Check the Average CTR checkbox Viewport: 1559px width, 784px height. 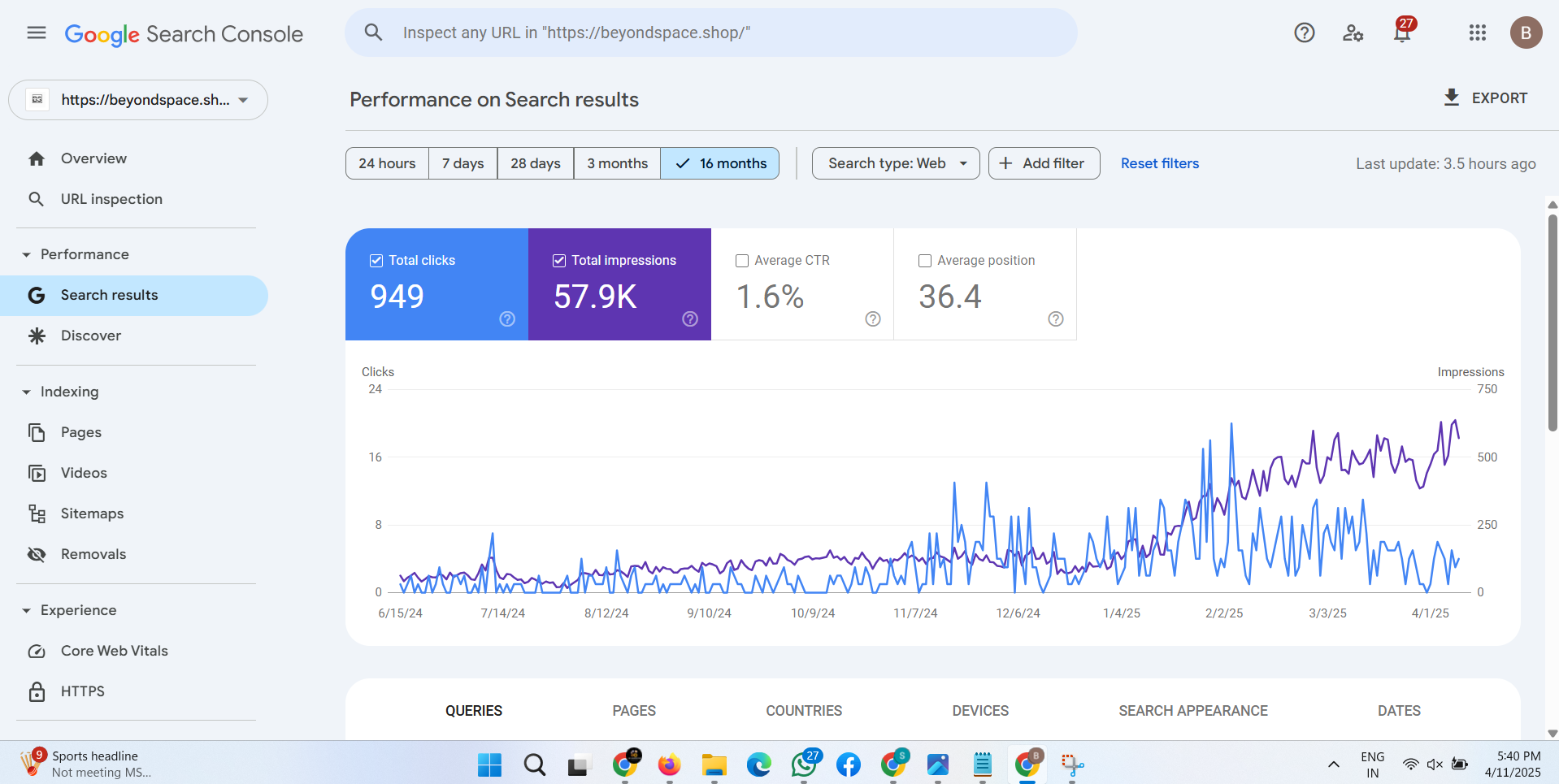click(x=742, y=261)
